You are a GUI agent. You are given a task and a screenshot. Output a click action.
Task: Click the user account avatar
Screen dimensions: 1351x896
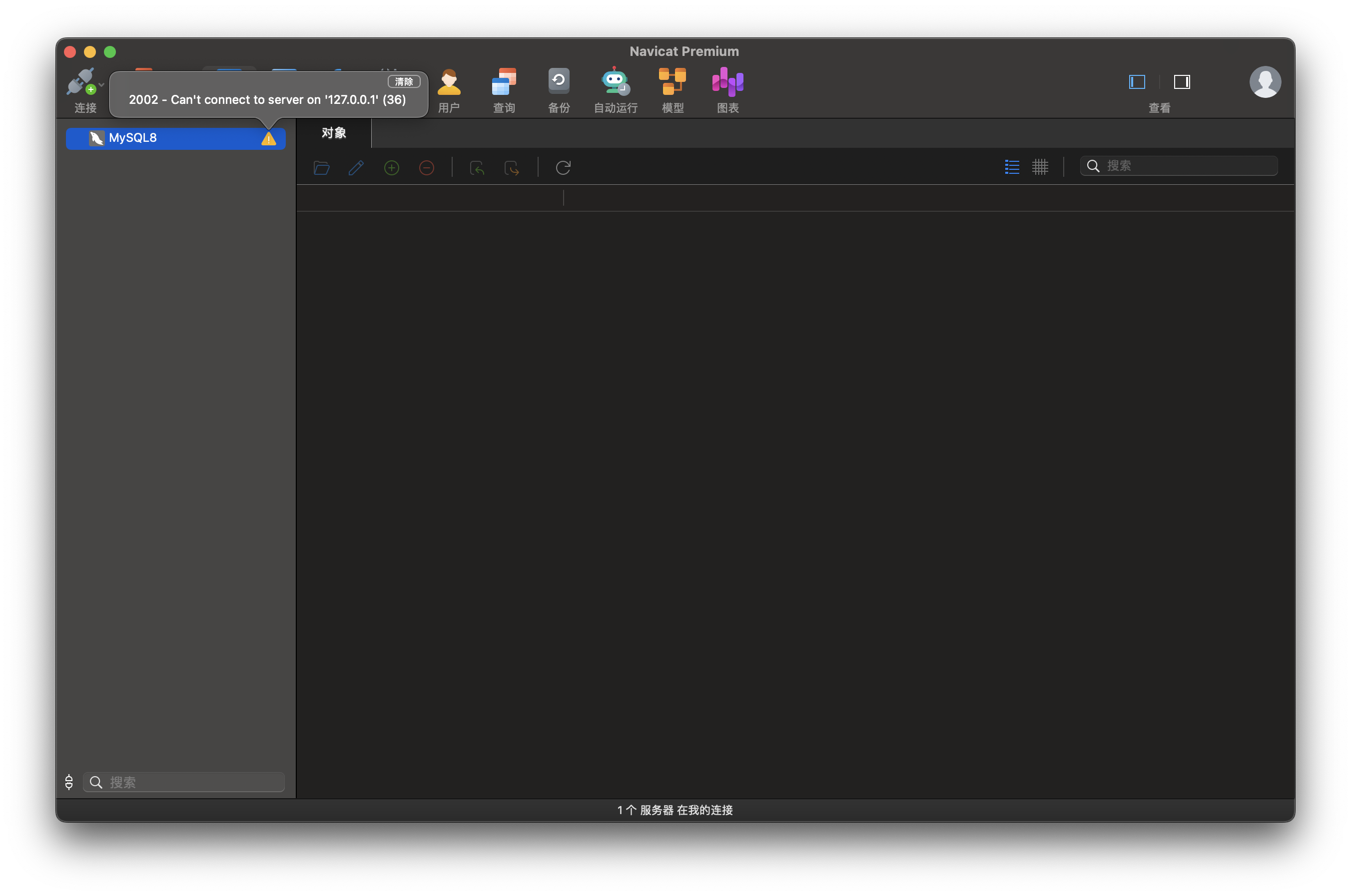1264,82
